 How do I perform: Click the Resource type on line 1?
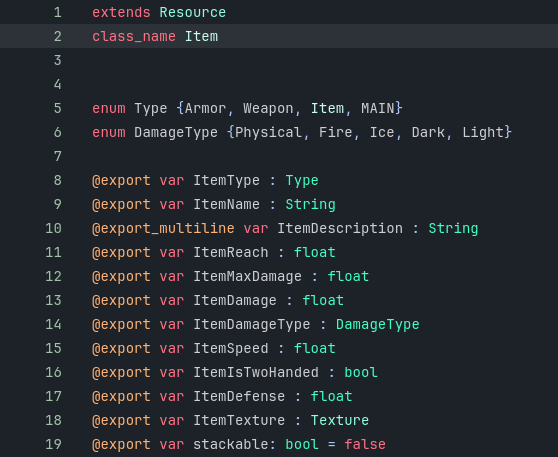pos(193,12)
